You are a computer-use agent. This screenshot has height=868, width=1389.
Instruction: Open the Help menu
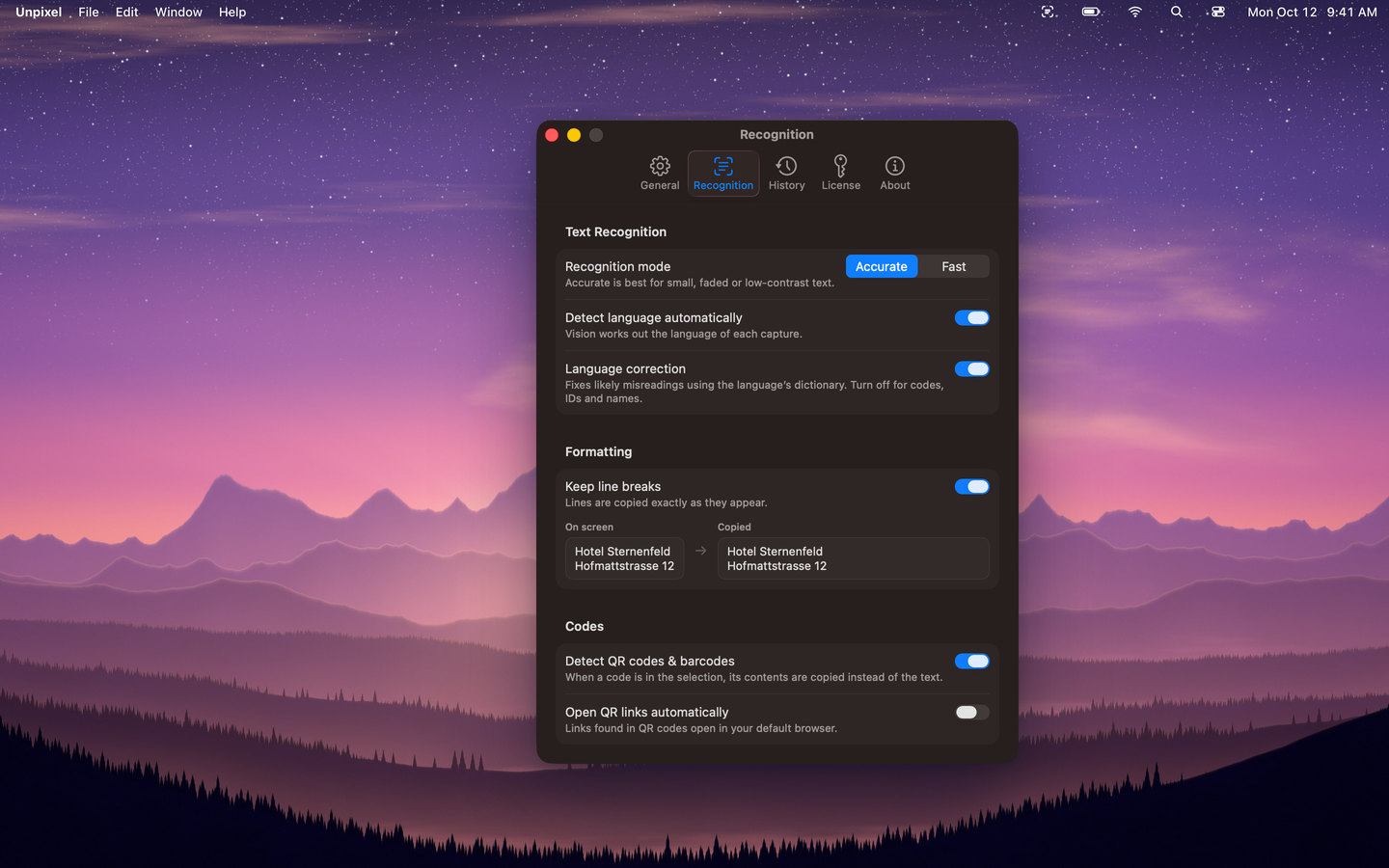[232, 12]
